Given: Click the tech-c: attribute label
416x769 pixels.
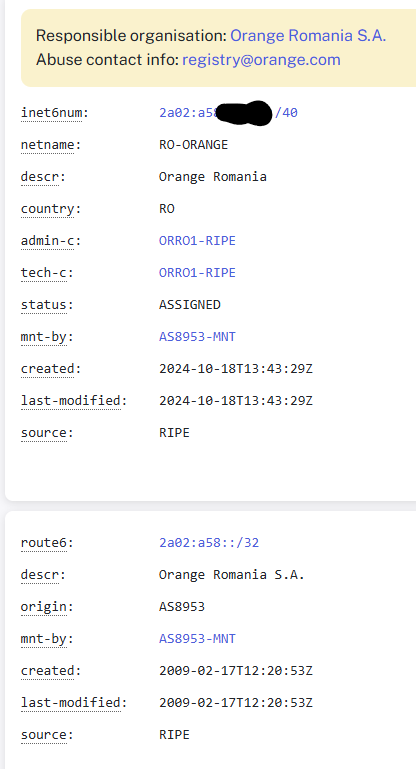Looking at the screenshot, I should point(47,273).
